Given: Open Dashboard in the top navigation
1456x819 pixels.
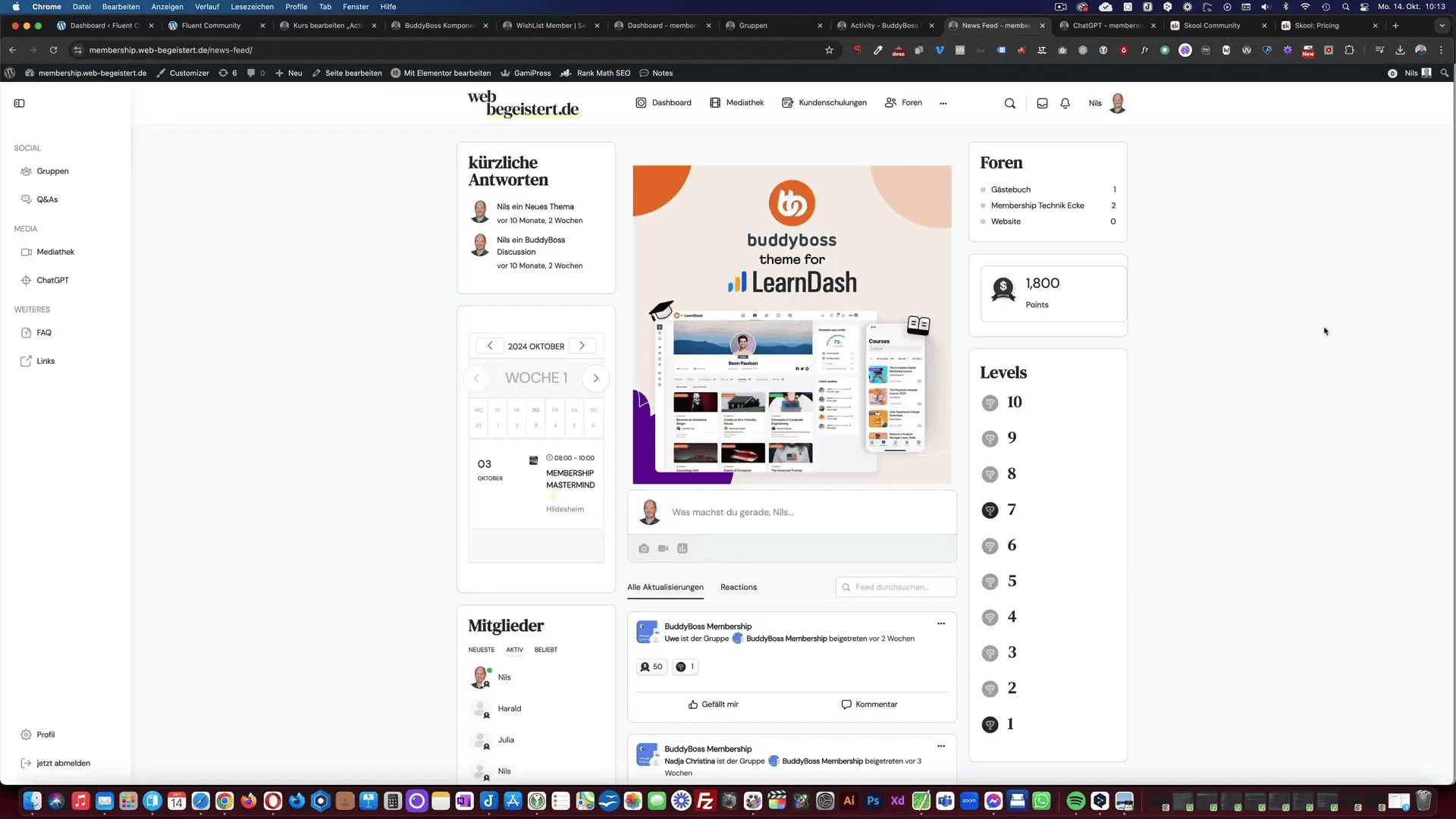Looking at the screenshot, I should [x=664, y=102].
